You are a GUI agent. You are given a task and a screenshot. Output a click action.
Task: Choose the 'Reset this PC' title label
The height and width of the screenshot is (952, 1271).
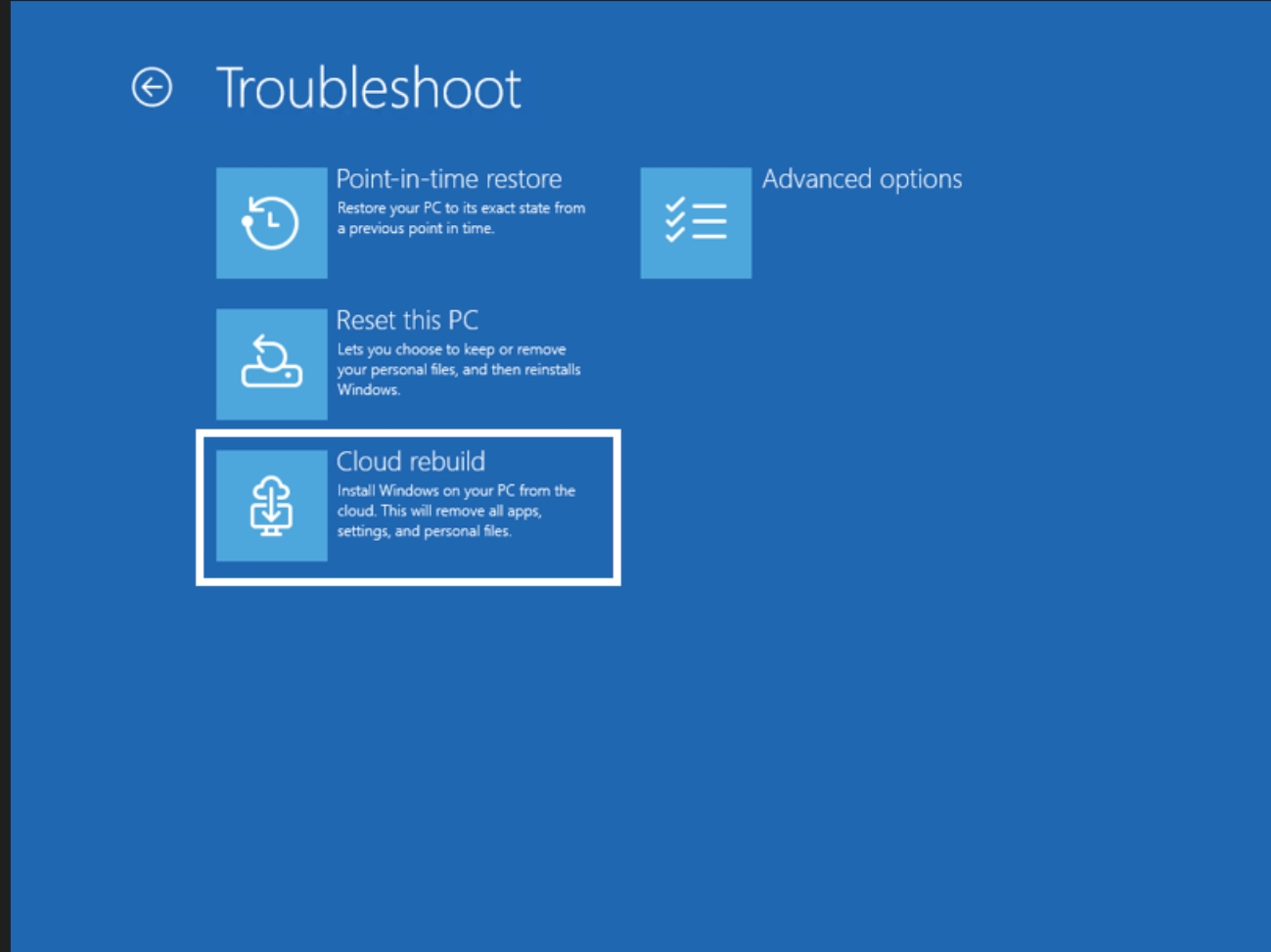tap(407, 320)
